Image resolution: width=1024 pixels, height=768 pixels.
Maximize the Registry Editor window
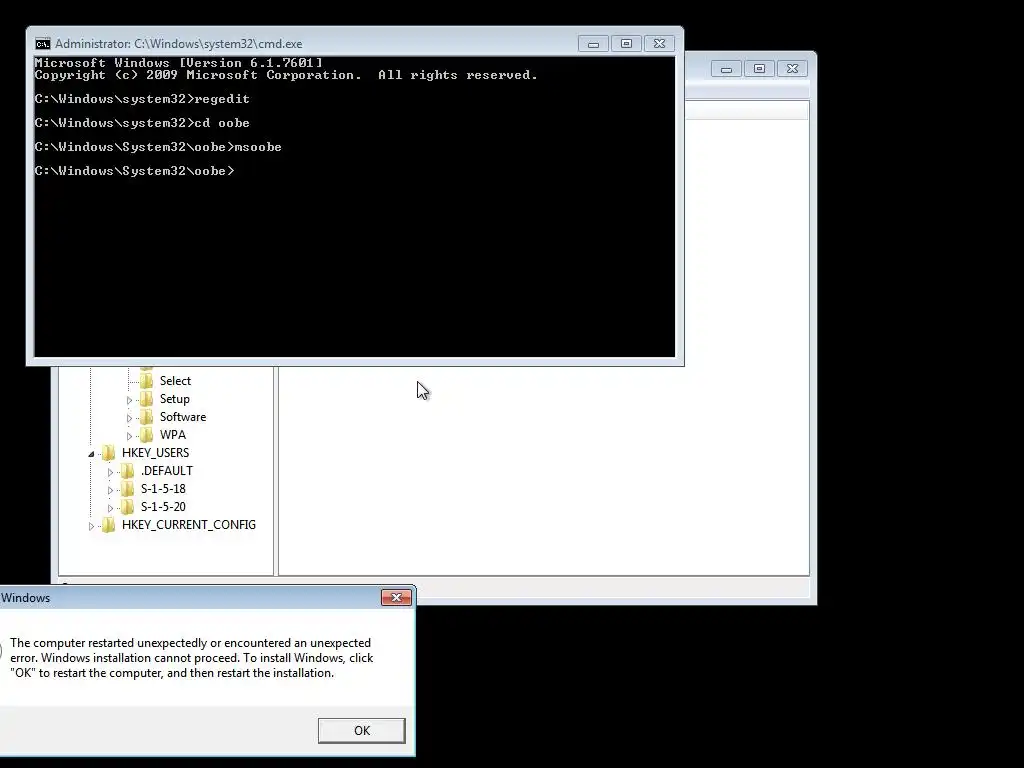760,69
